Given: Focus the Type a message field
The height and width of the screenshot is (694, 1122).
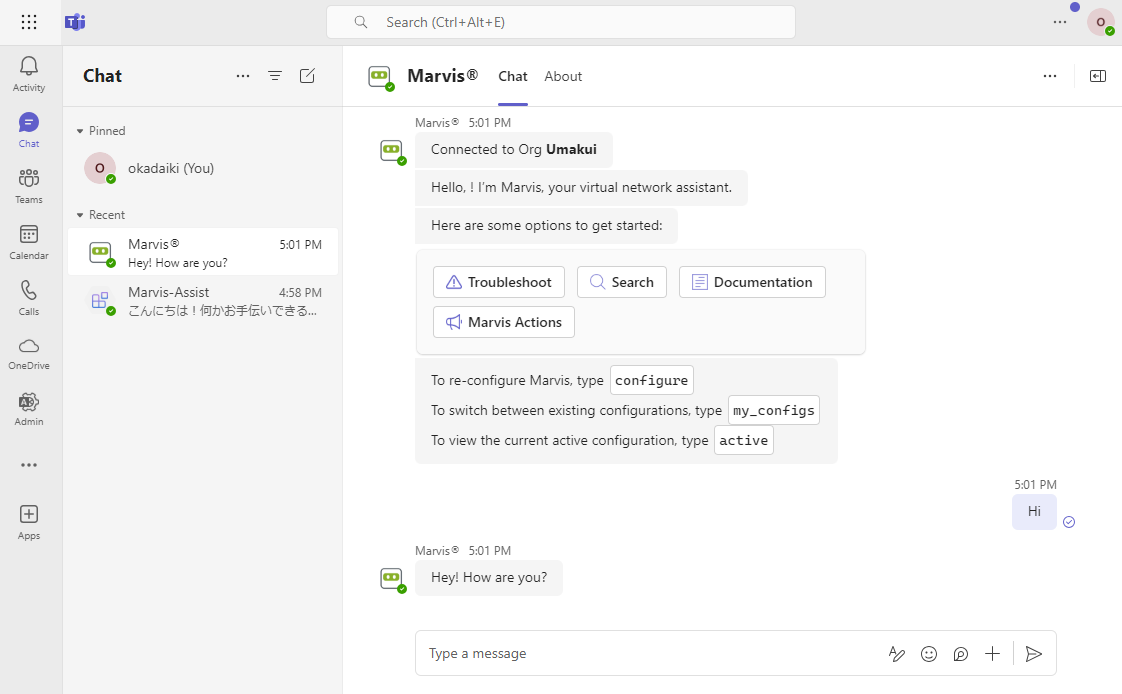Looking at the screenshot, I should tap(640, 654).
